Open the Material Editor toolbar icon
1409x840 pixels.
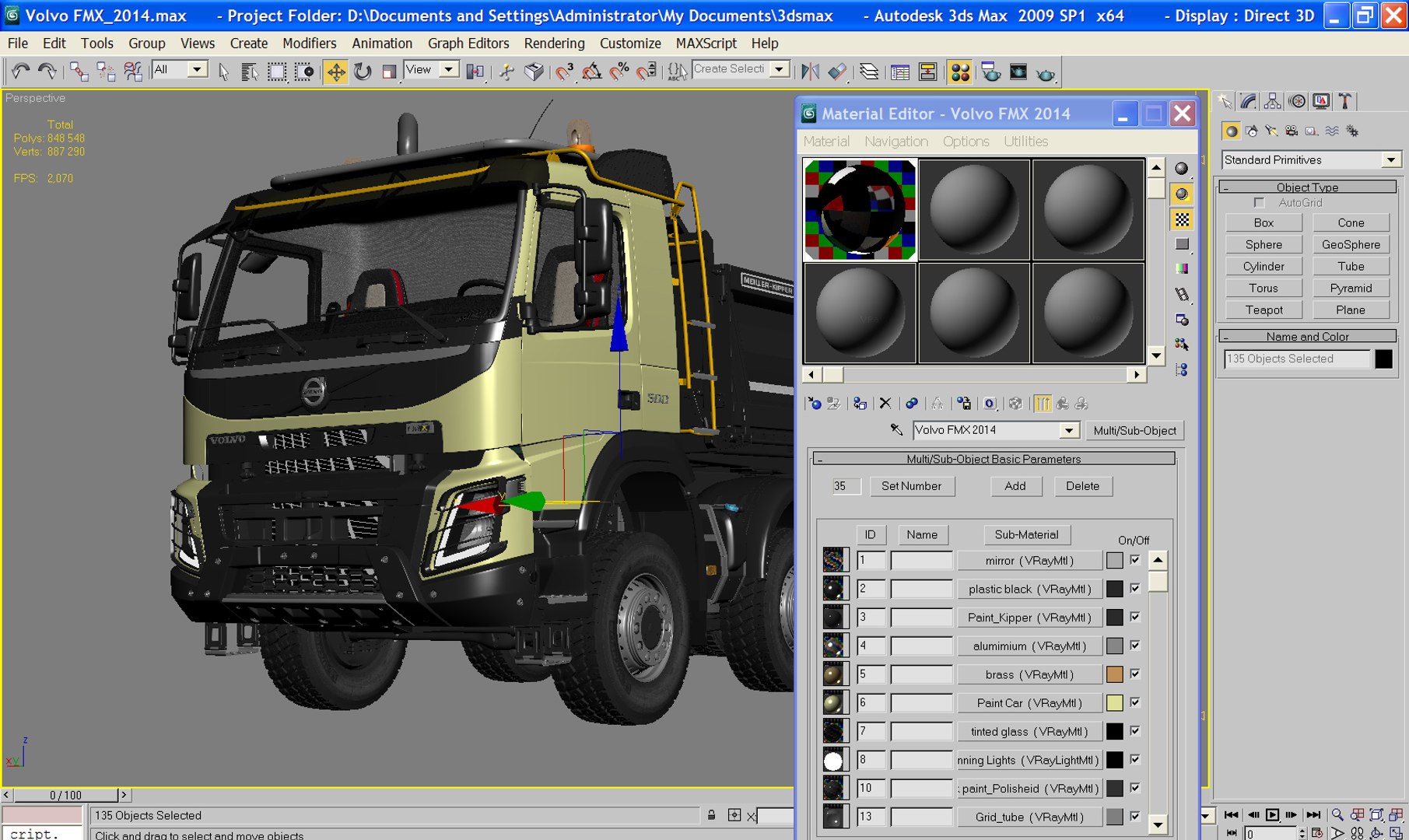point(960,72)
